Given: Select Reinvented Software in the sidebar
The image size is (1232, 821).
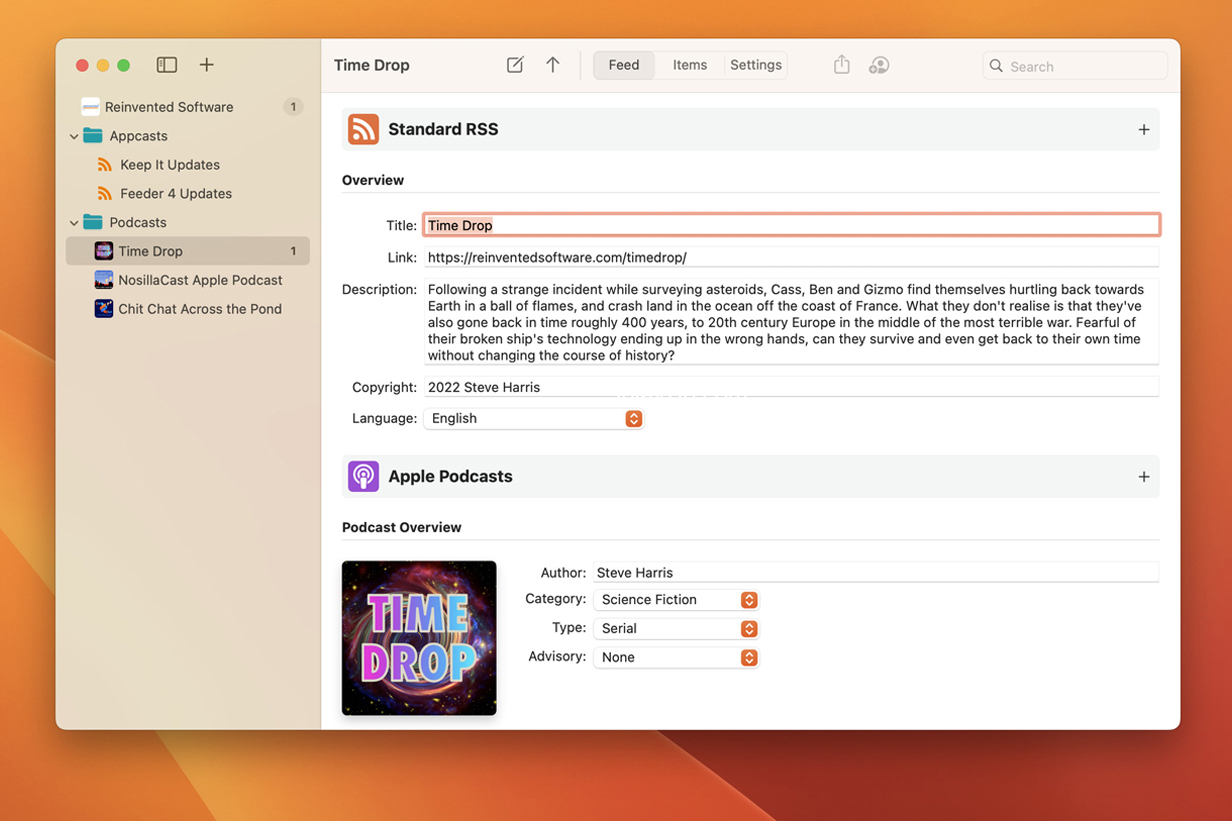Looking at the screenshot, I should click(x=188, y=107).
